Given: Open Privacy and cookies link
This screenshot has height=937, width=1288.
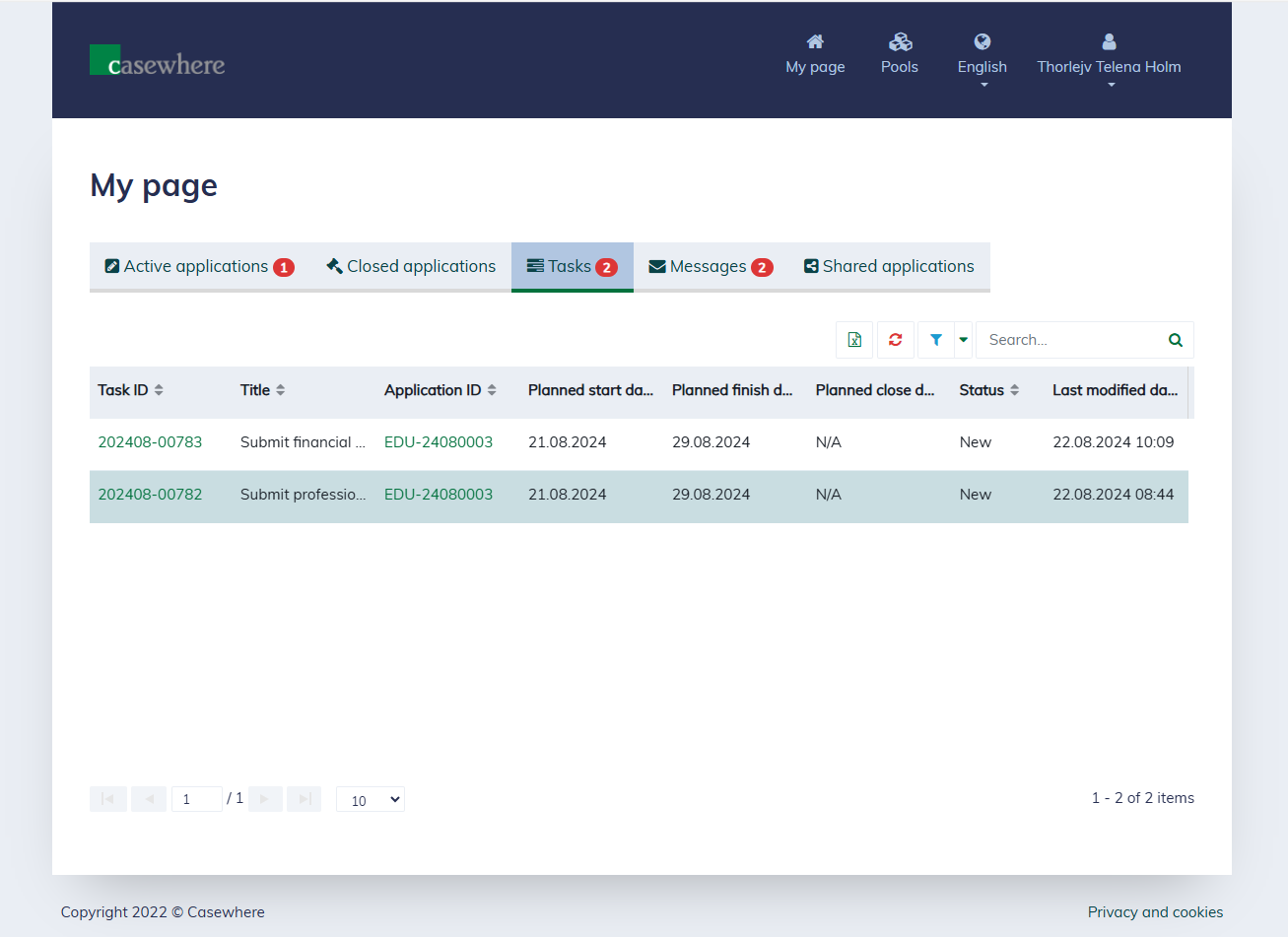Looking at the screenshot, I should [1155, 912].
